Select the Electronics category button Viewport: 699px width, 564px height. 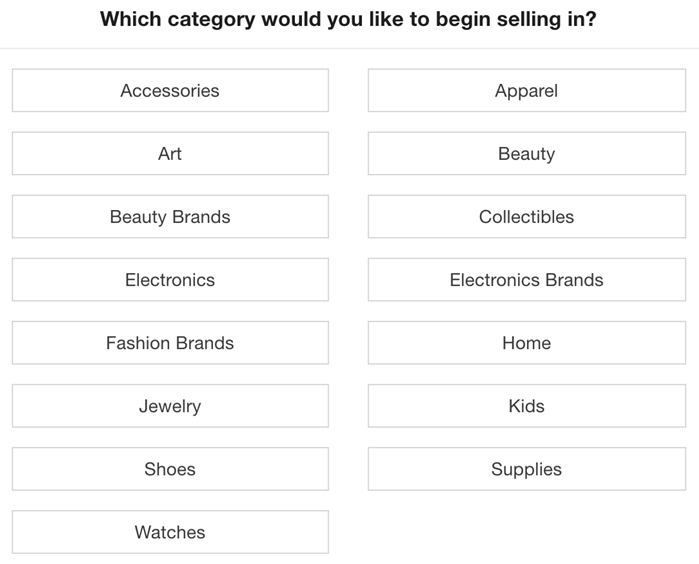point(170,280)
